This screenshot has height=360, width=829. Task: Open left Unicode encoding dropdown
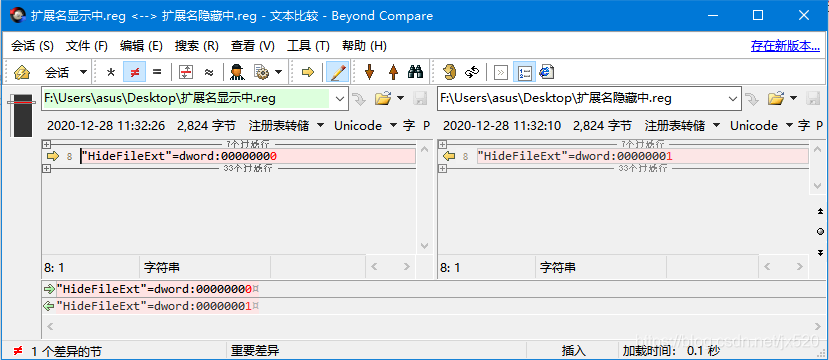365,126
